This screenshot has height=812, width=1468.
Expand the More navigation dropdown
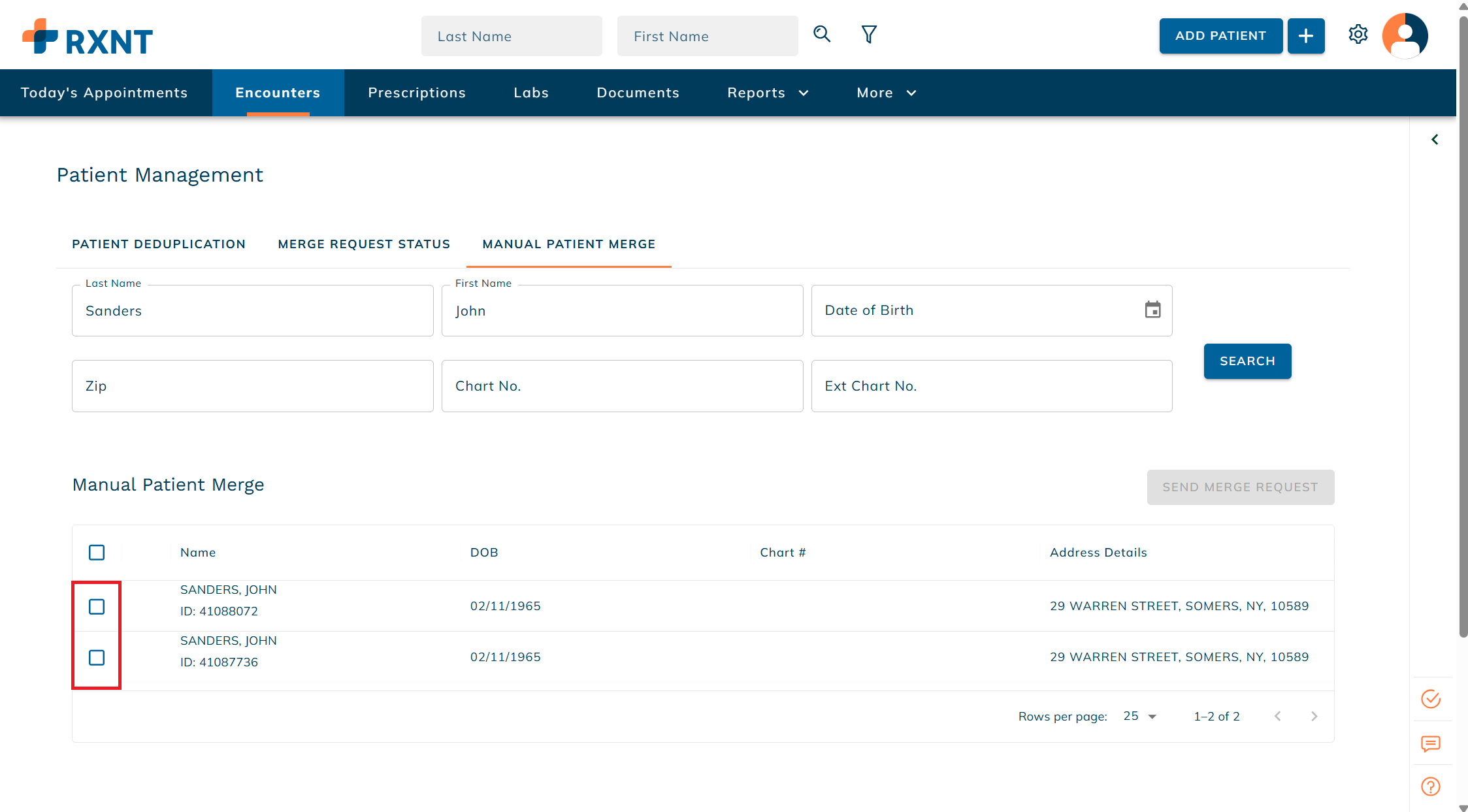(x=886, y=93)
